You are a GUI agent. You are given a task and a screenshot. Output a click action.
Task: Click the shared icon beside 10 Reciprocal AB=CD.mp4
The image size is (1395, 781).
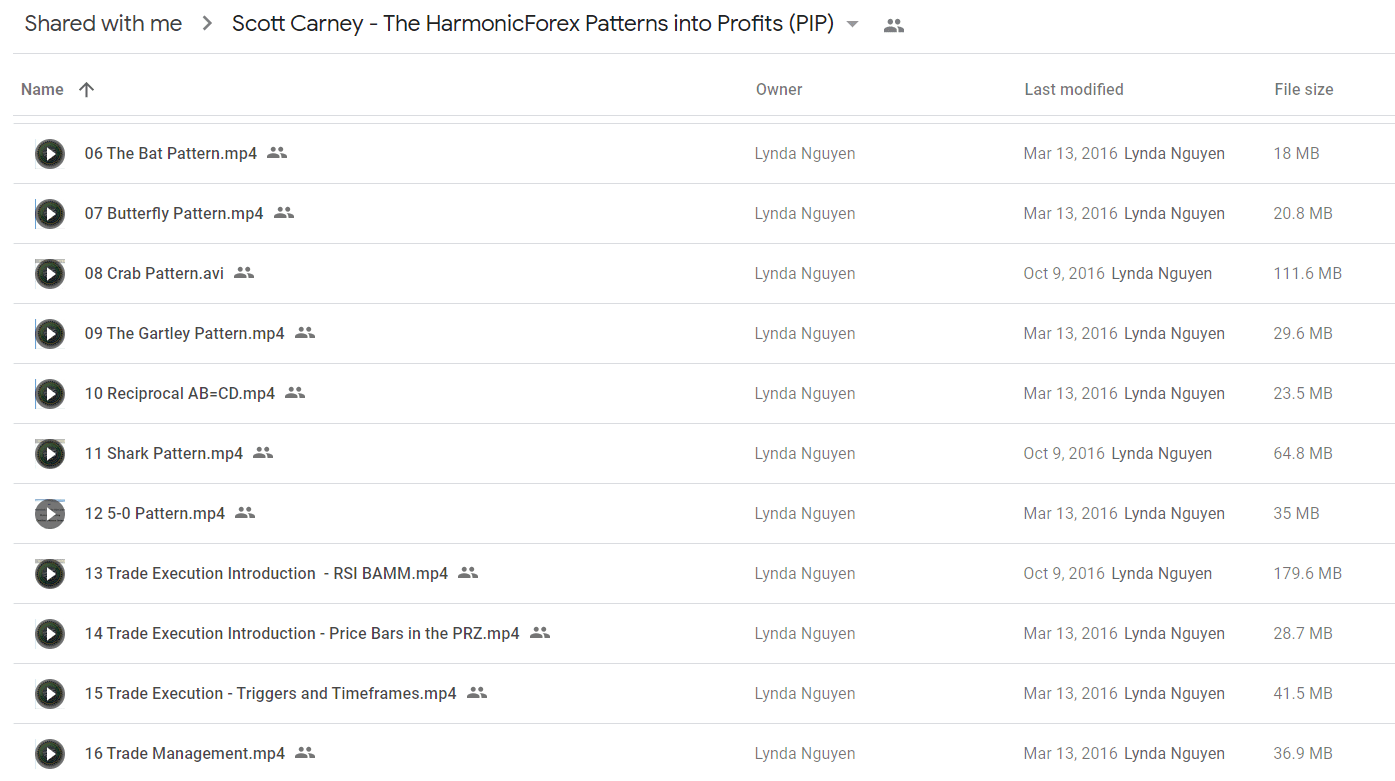(x=295, y=393)
